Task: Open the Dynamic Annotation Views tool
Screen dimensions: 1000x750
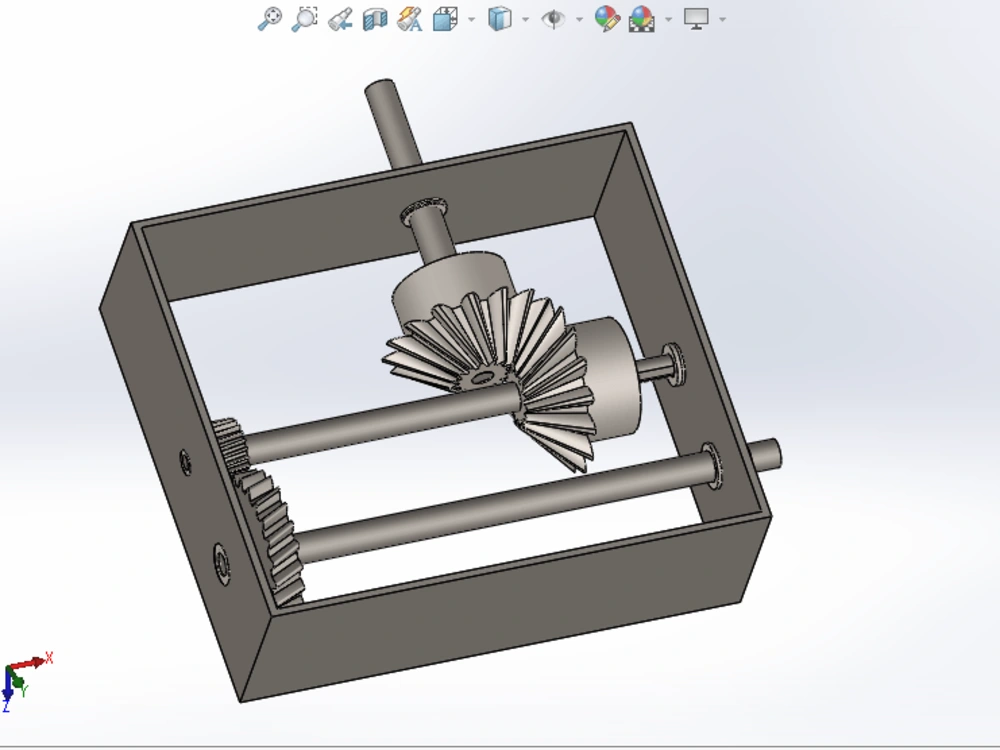Action: coord(409,18)
